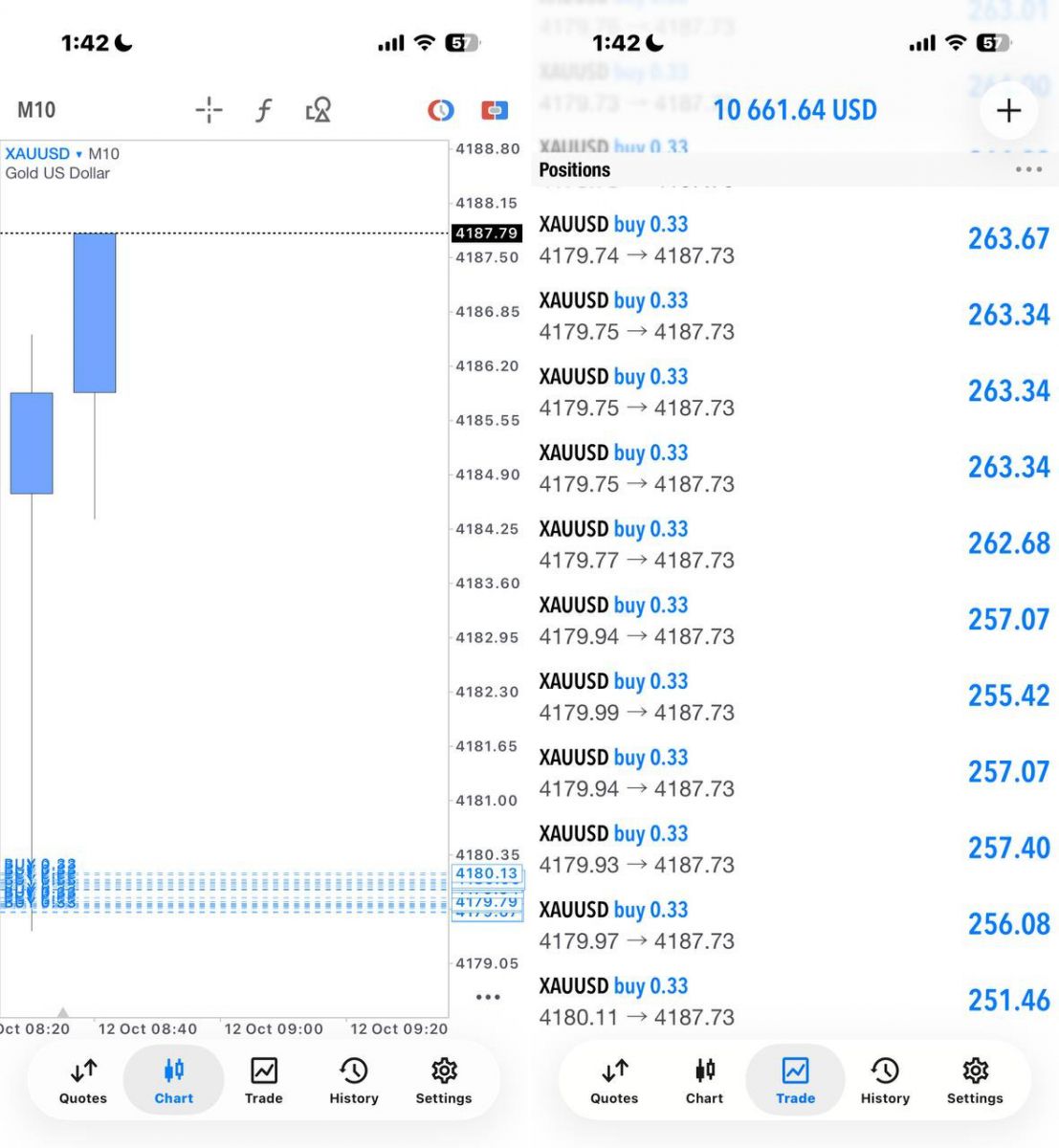Tap the 255.42 profit value
1059x1148 pixels.
click(x=1008, y=695)
